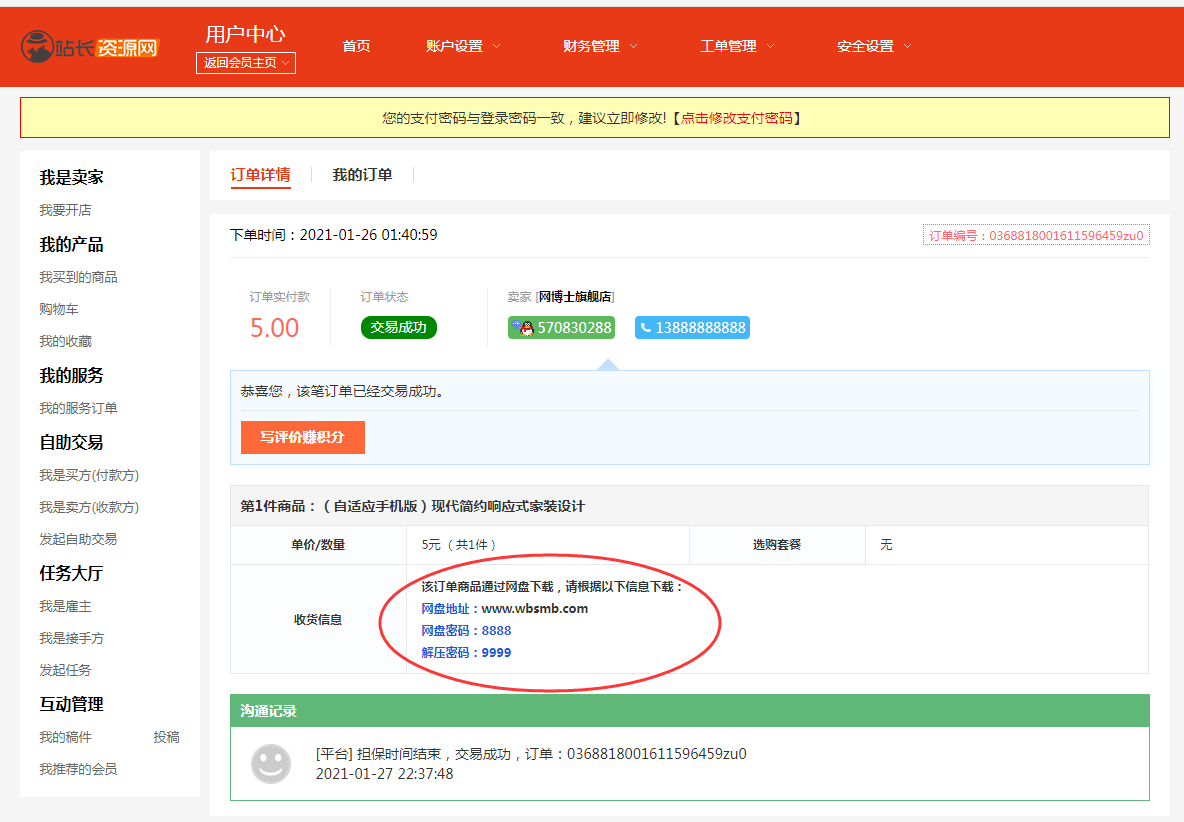Expand the 财务管理 menu
This screenshot has height=822, width=1184.
(600, 46)
